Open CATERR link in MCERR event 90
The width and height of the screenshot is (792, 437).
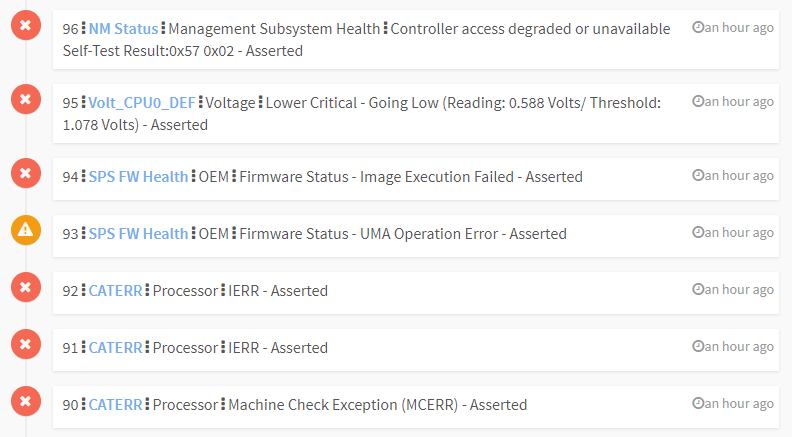[116, 405]
